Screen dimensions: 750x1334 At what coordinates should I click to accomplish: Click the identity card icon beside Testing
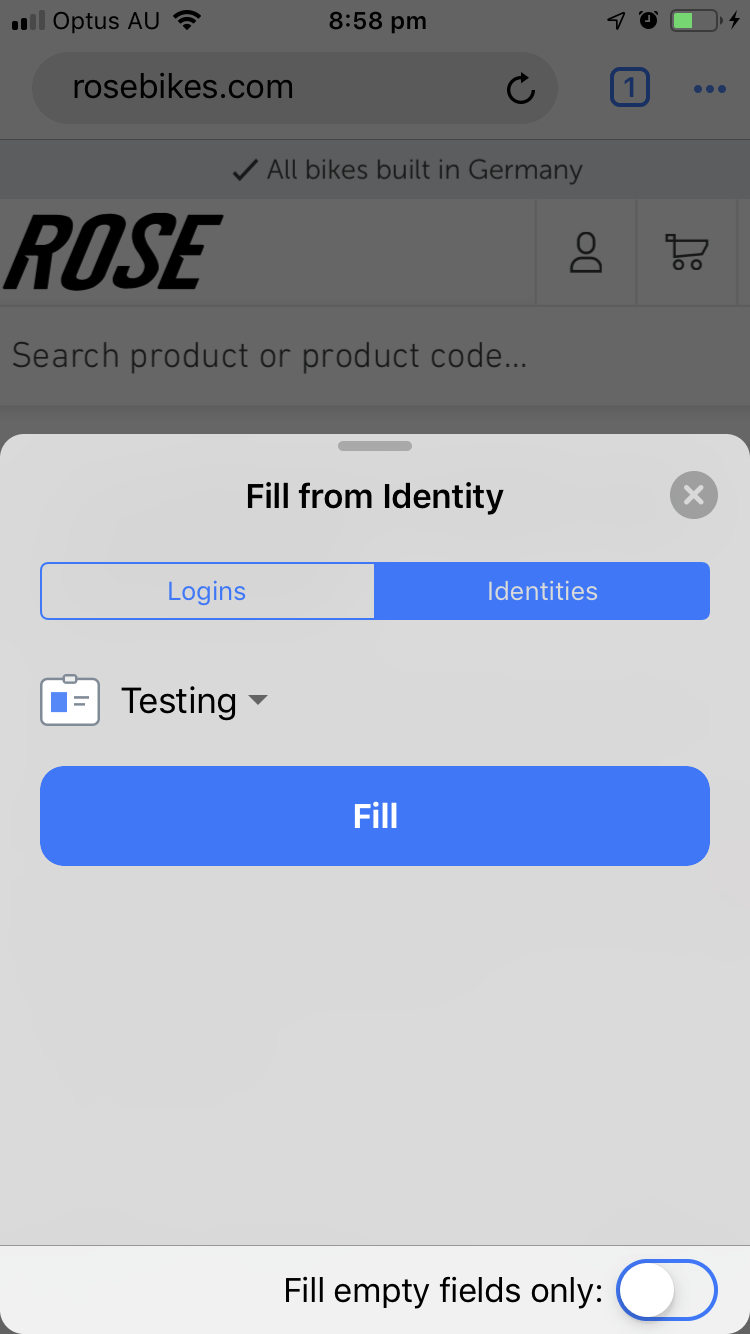(x=69, y=700)
